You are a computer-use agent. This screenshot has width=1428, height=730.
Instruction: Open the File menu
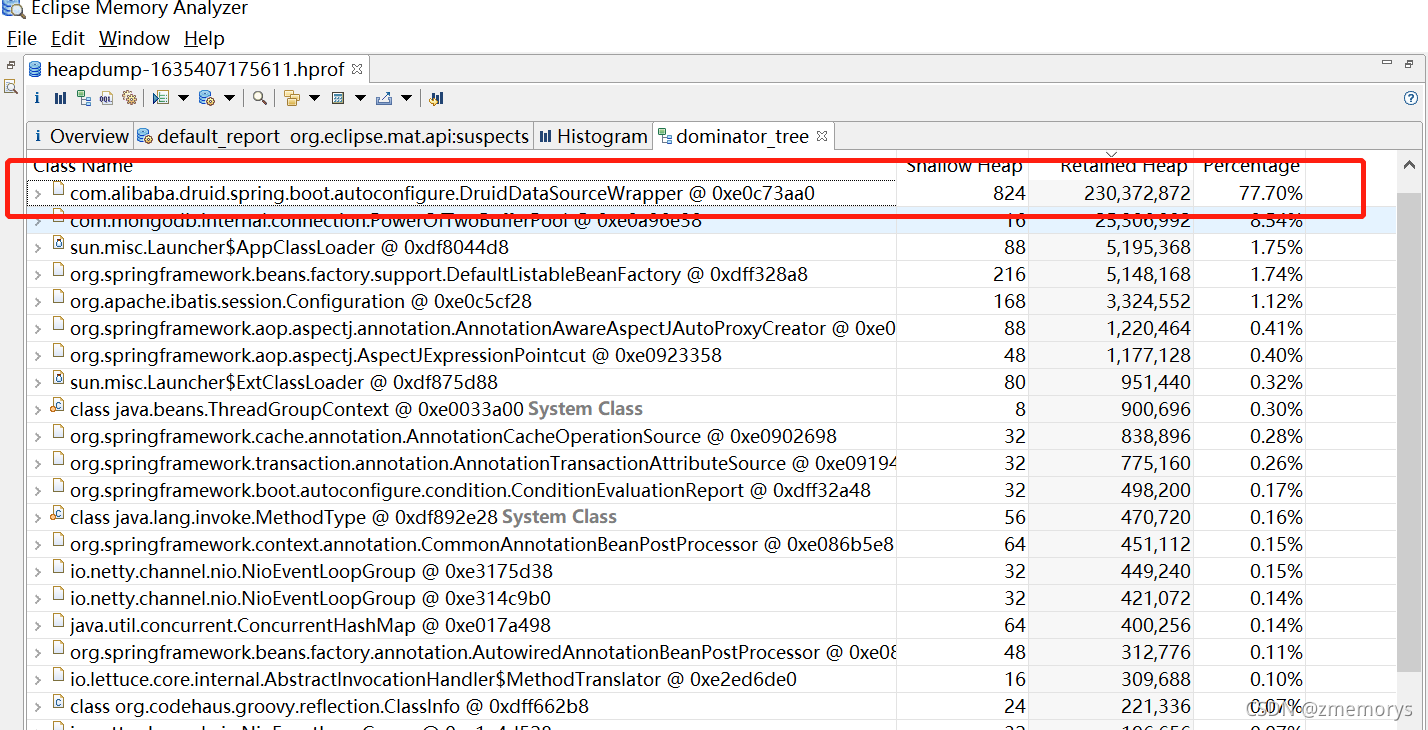tap(21, 38)
